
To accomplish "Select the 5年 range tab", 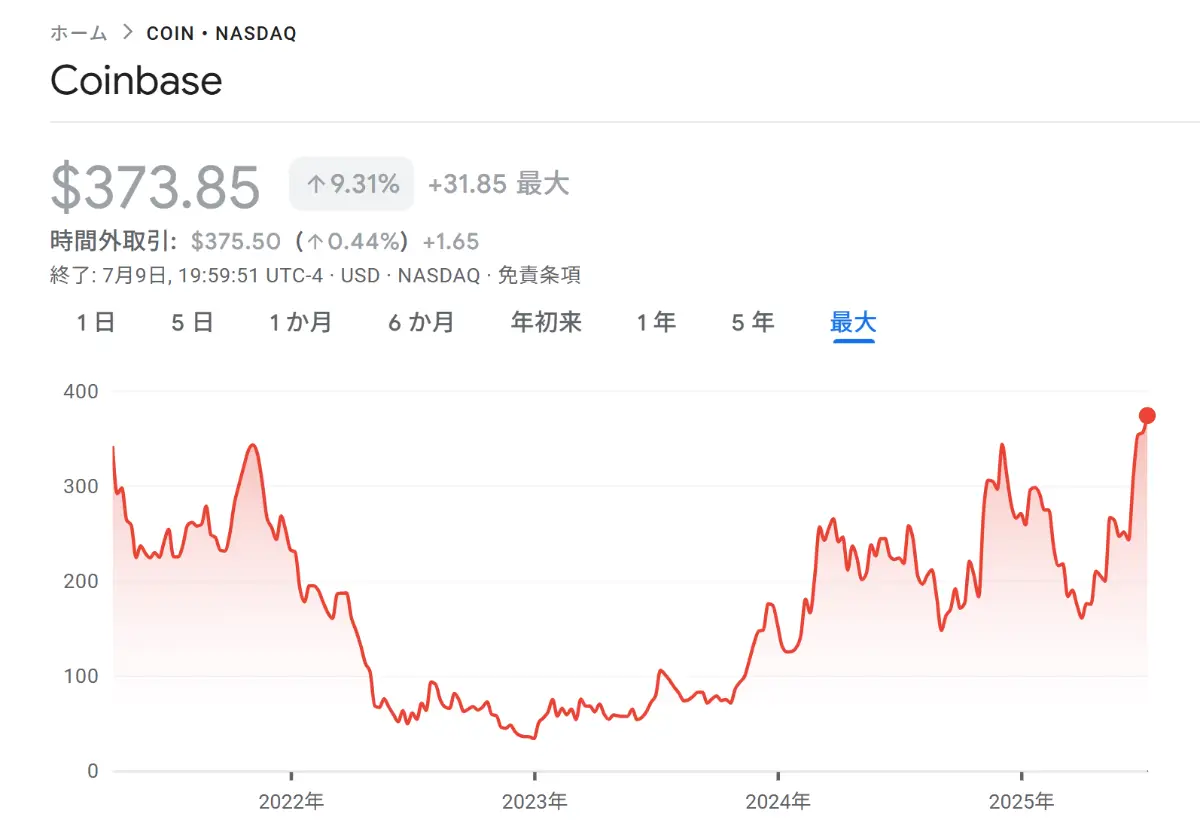I will [753, 322].
